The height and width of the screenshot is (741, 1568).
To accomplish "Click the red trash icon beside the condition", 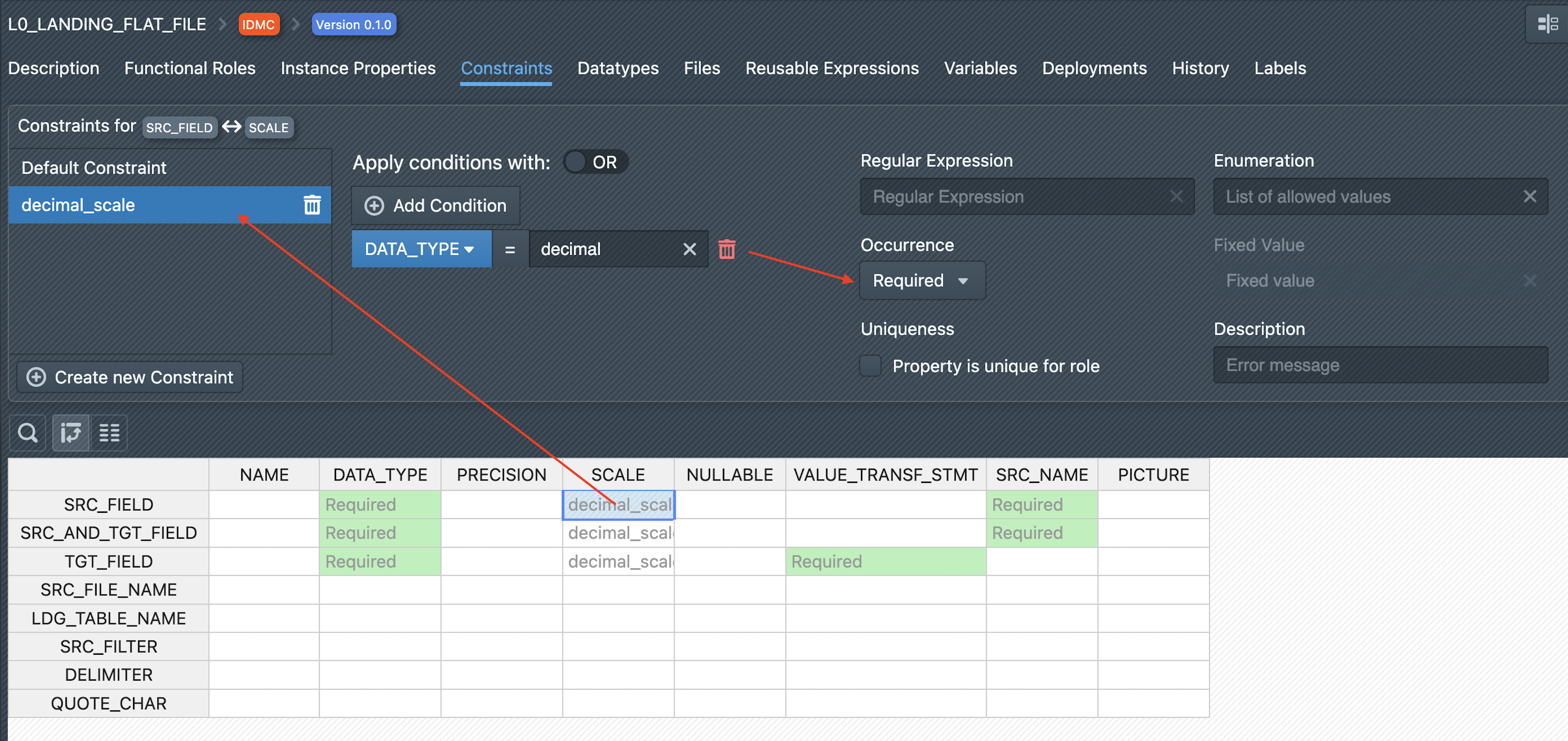I will [727, 249].
